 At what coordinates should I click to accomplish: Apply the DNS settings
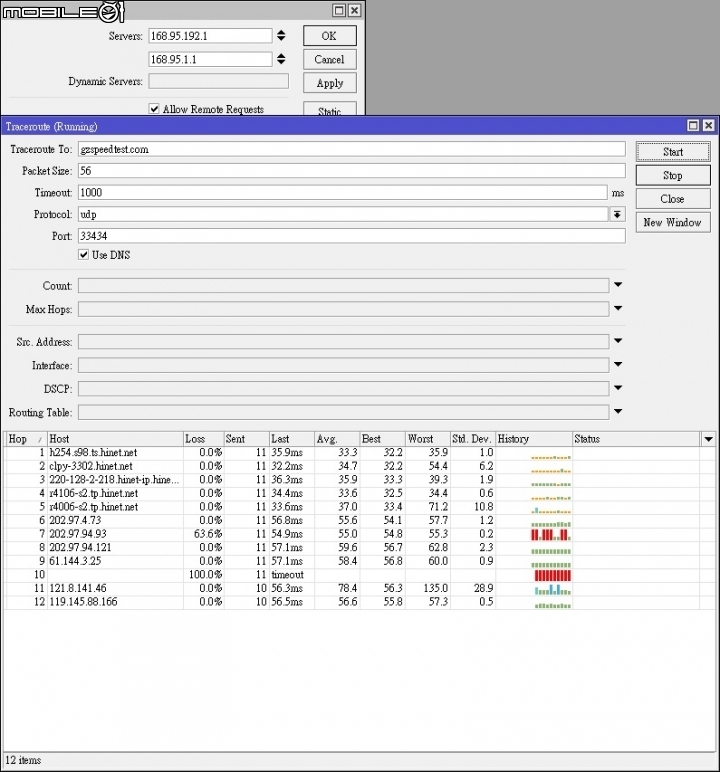[329, 83]
